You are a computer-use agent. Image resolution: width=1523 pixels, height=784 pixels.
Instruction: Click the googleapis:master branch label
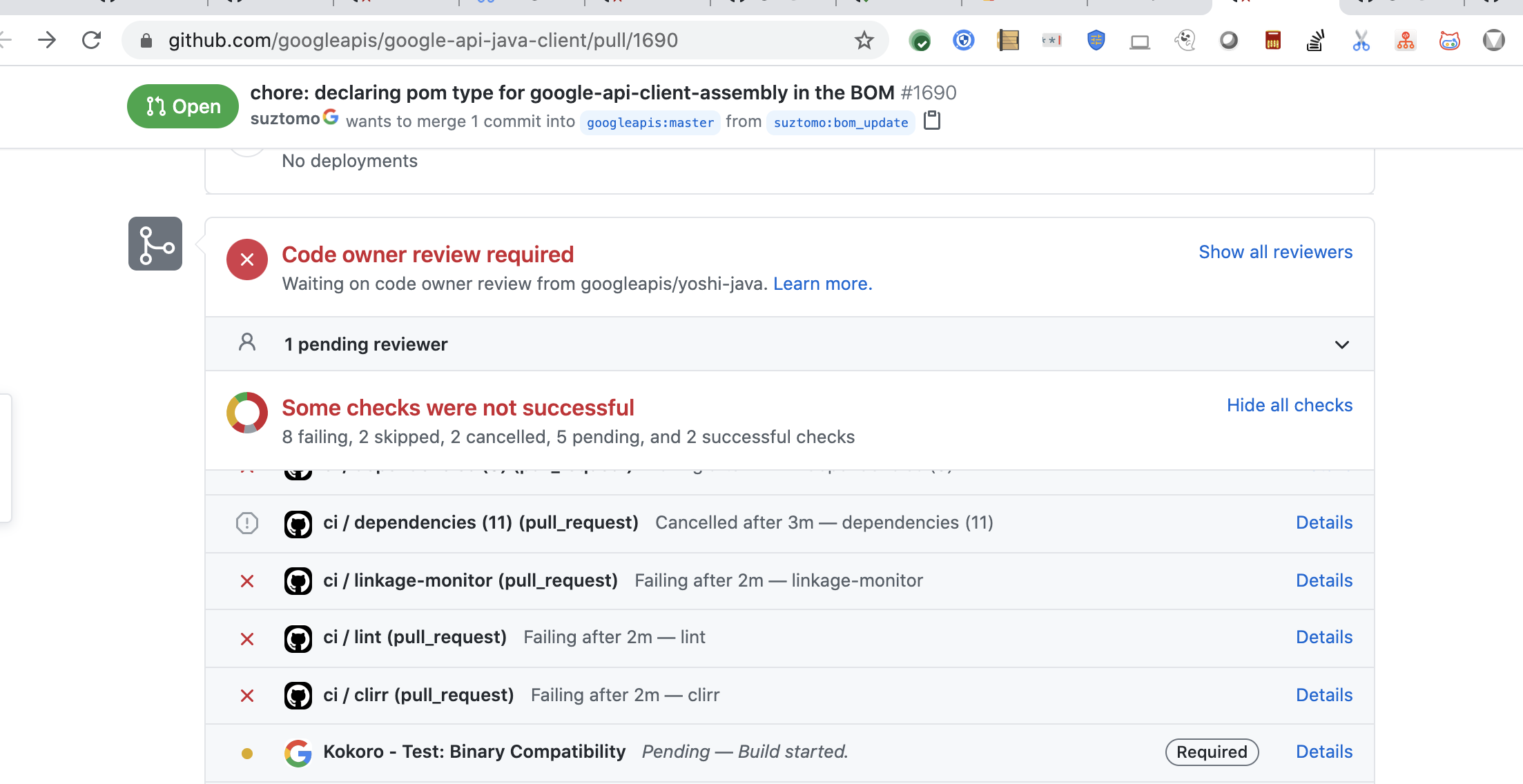(650, 123)
